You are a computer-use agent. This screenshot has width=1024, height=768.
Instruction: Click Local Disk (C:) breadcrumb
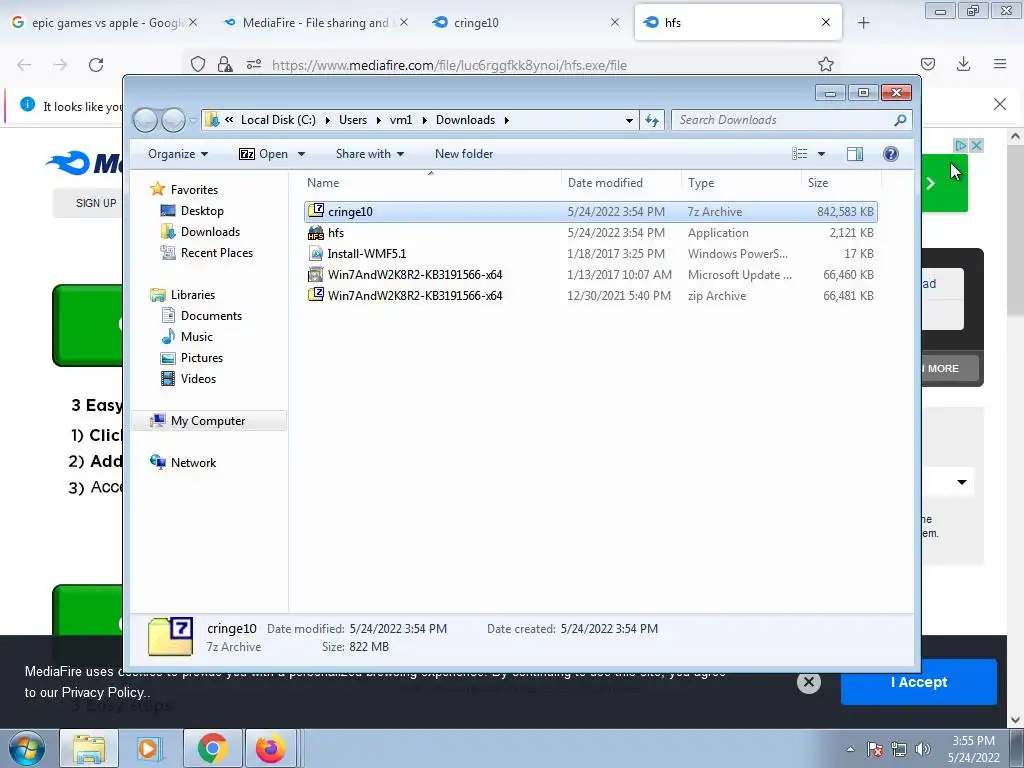tap(278, 120)
